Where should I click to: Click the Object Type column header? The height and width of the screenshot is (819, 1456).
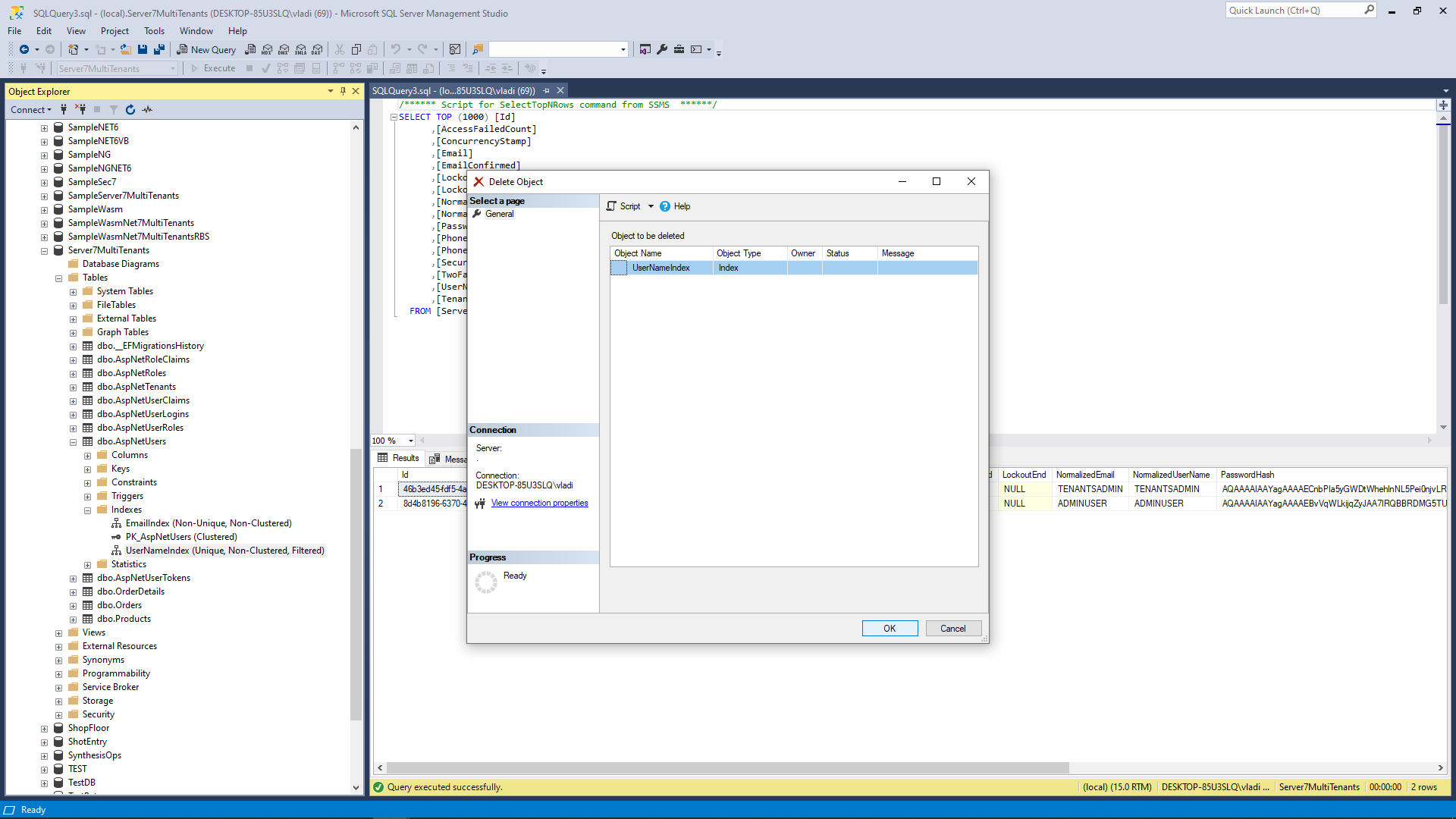click(x=750, y=253)
